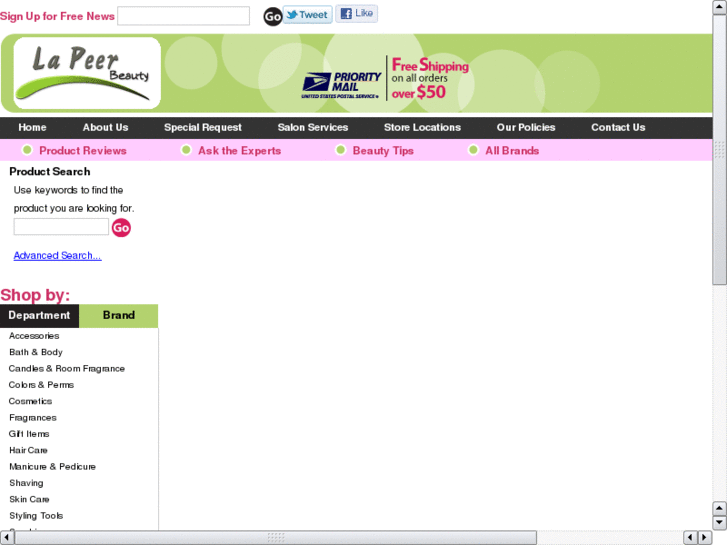
Task: Open Product Reviews link
Action: click(83, 151)
